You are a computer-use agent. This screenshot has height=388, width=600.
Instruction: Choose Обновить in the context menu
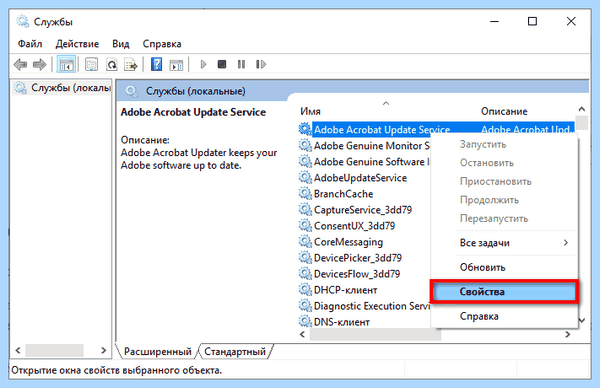[x=504, y=267]
